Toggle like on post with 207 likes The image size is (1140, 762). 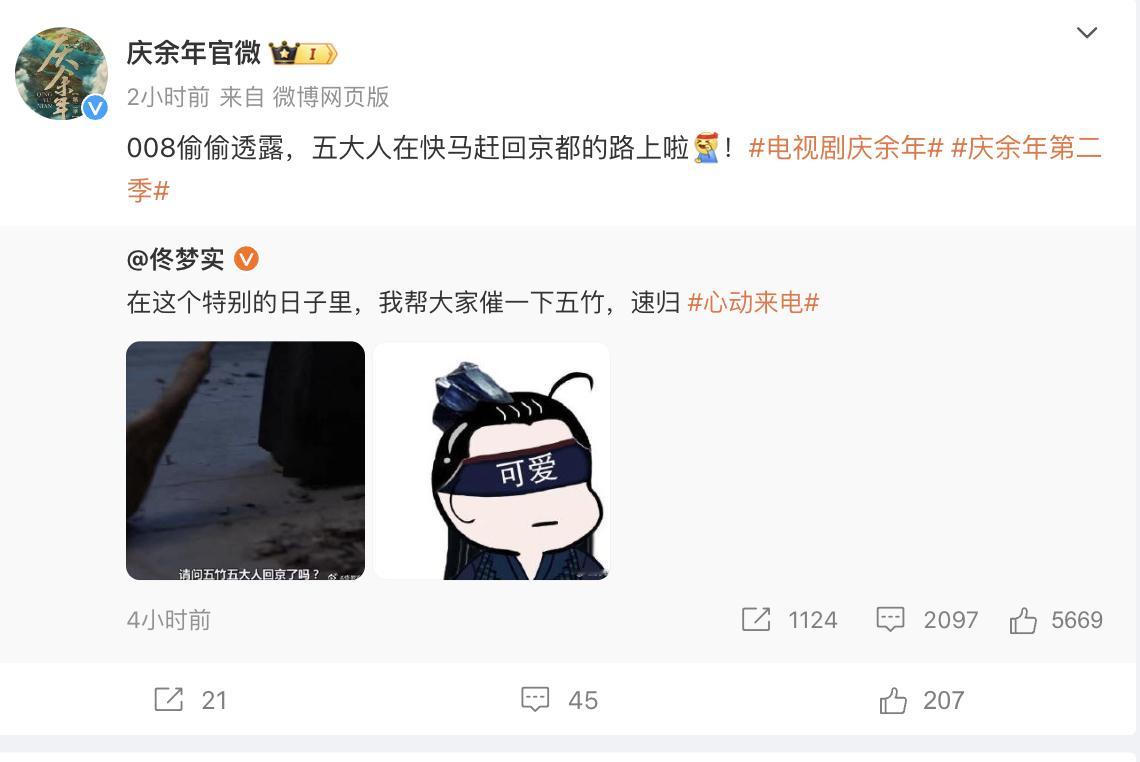click(893, 700)
